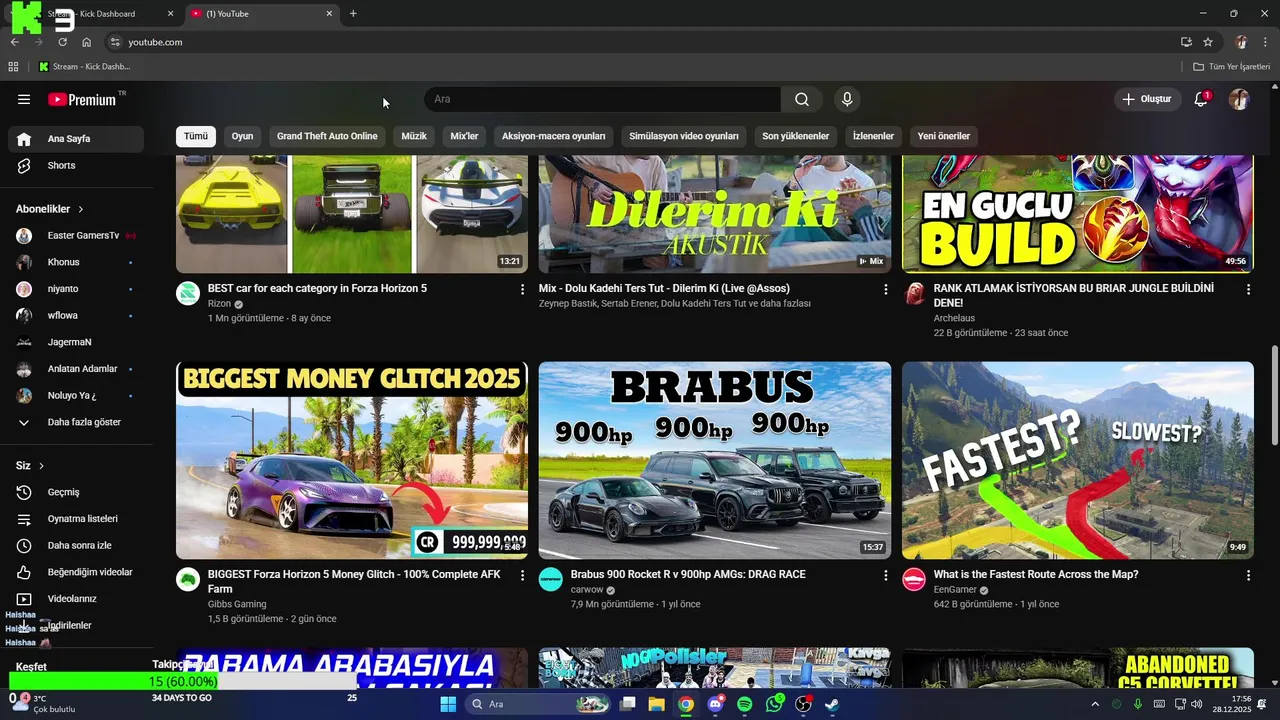Switch to Stream - Kick Dashboard tab
This screenshot has height=720, width=1280.
click(x=96, y=14)
